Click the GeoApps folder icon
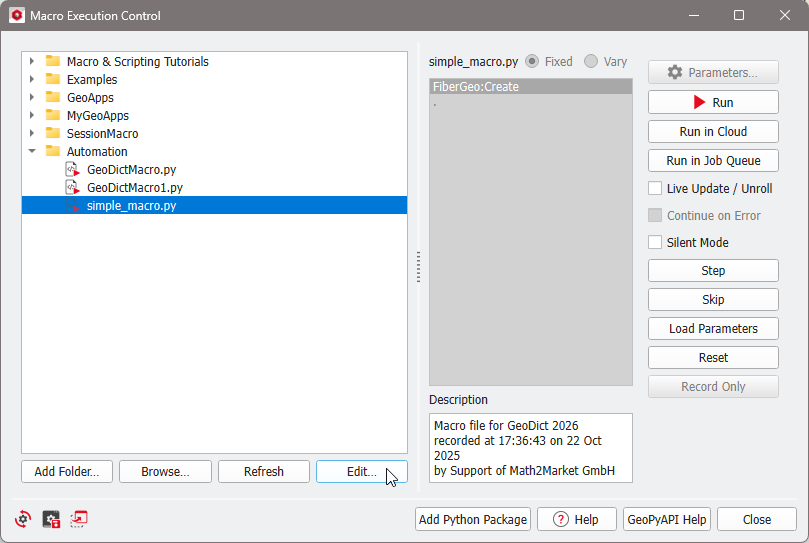Image resolution: width=809 pixels, height=543 pixels. click(53, 97)
